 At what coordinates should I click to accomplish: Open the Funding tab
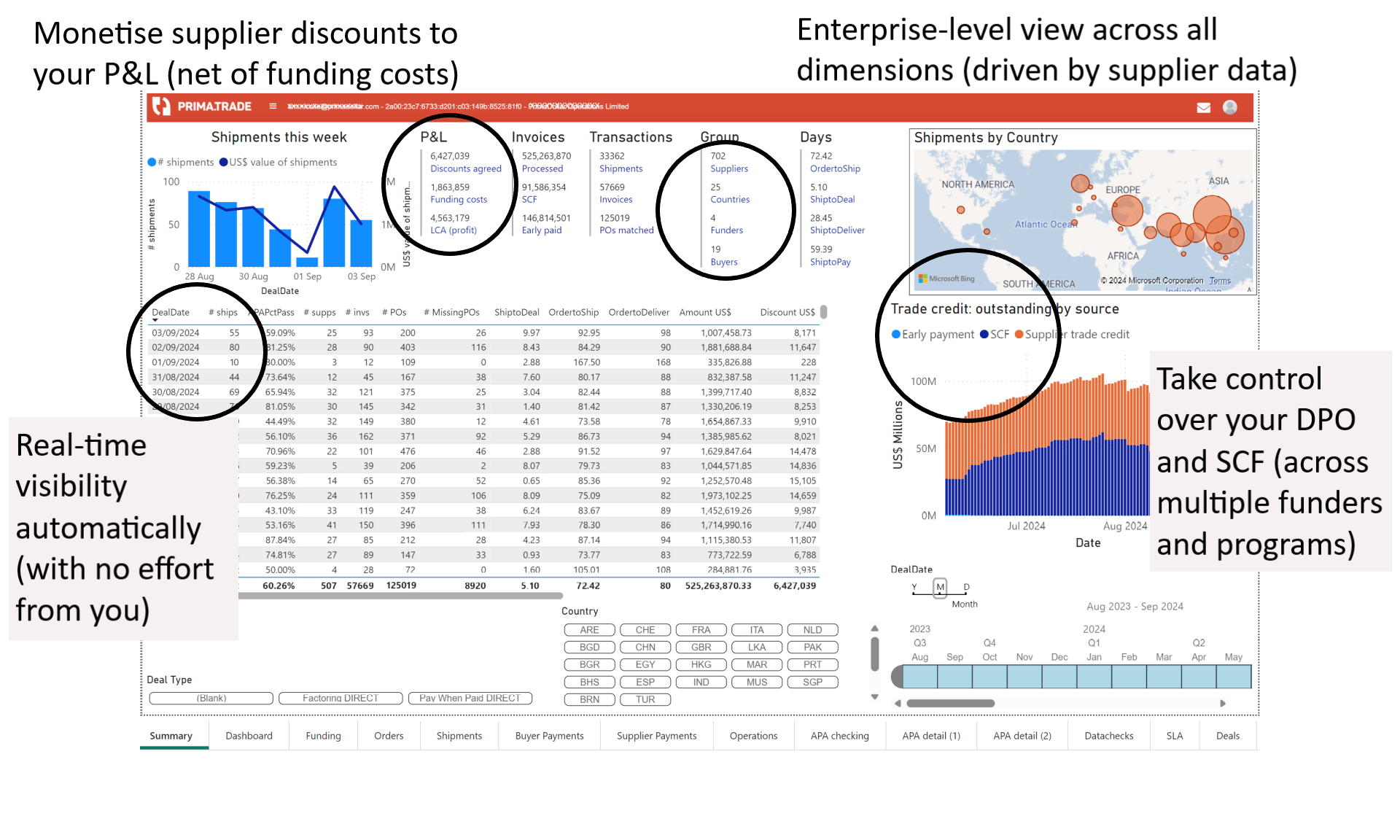pyautogui.click(x=323, y=736)
